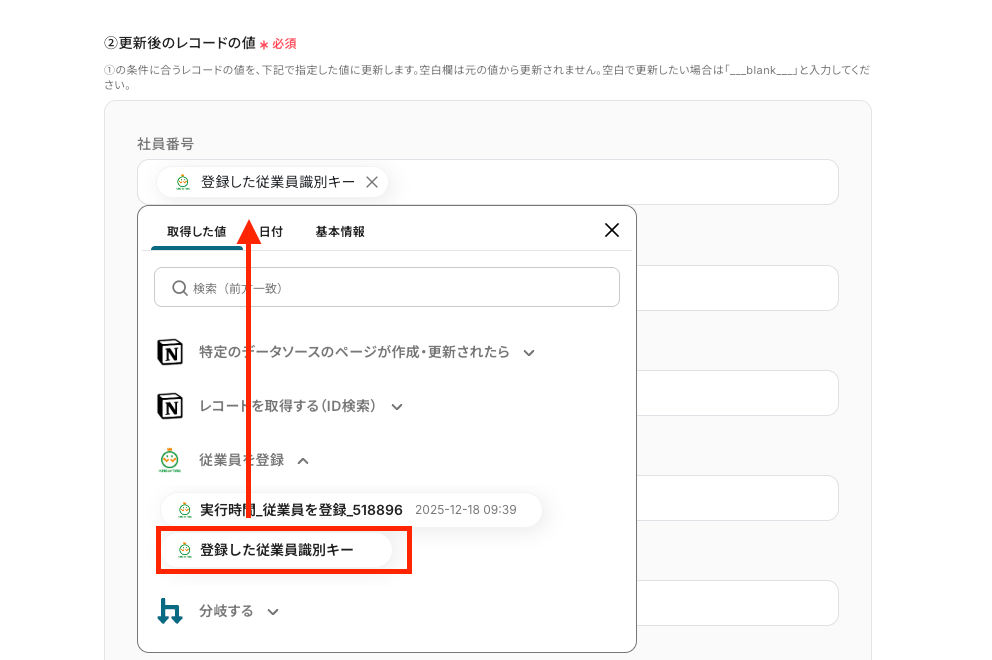Expand the 分岐する section chevron
The width and height of the screenshot is (992, 660).
pyautogui.click(x=273, y=612)
